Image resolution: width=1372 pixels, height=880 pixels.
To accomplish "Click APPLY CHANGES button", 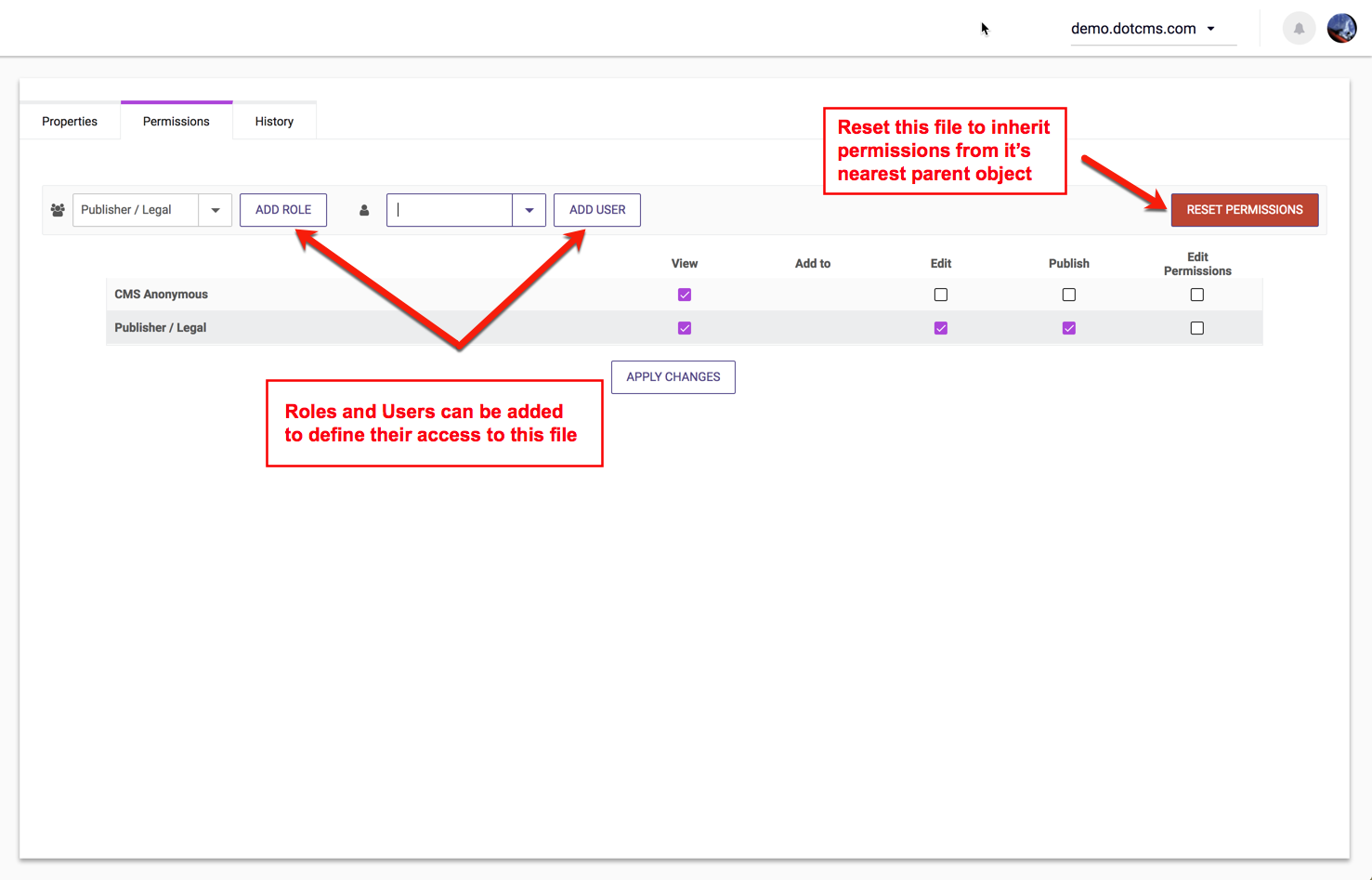I will click(x=673, y=377).
